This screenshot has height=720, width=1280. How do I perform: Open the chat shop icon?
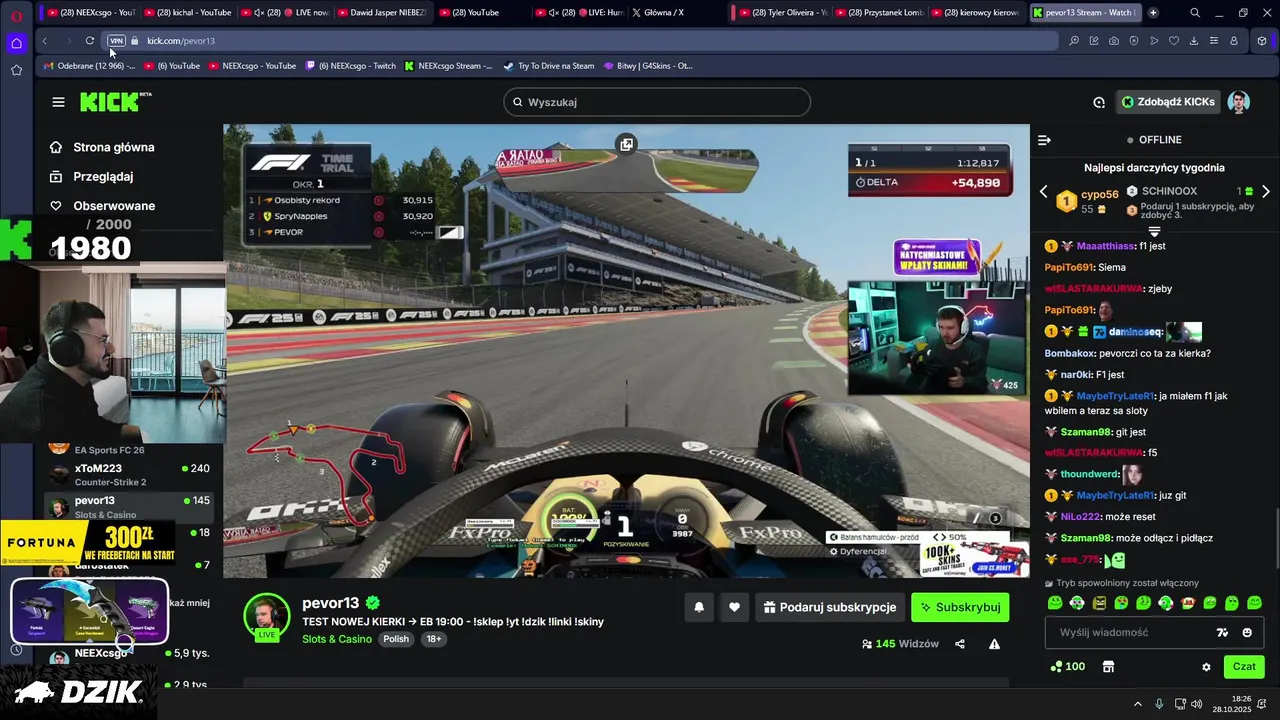click(x=1108, y=667)
